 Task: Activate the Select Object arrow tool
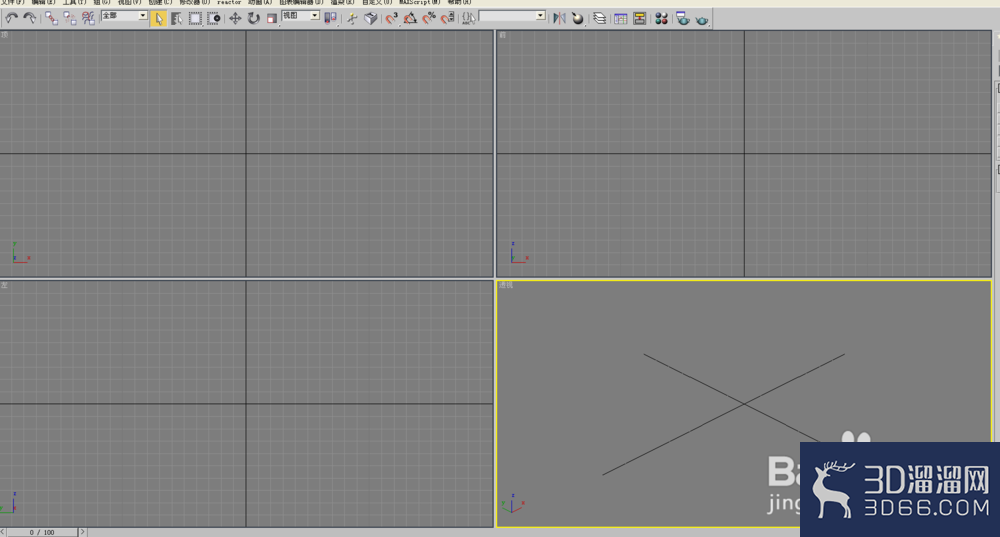coord(158,18)
